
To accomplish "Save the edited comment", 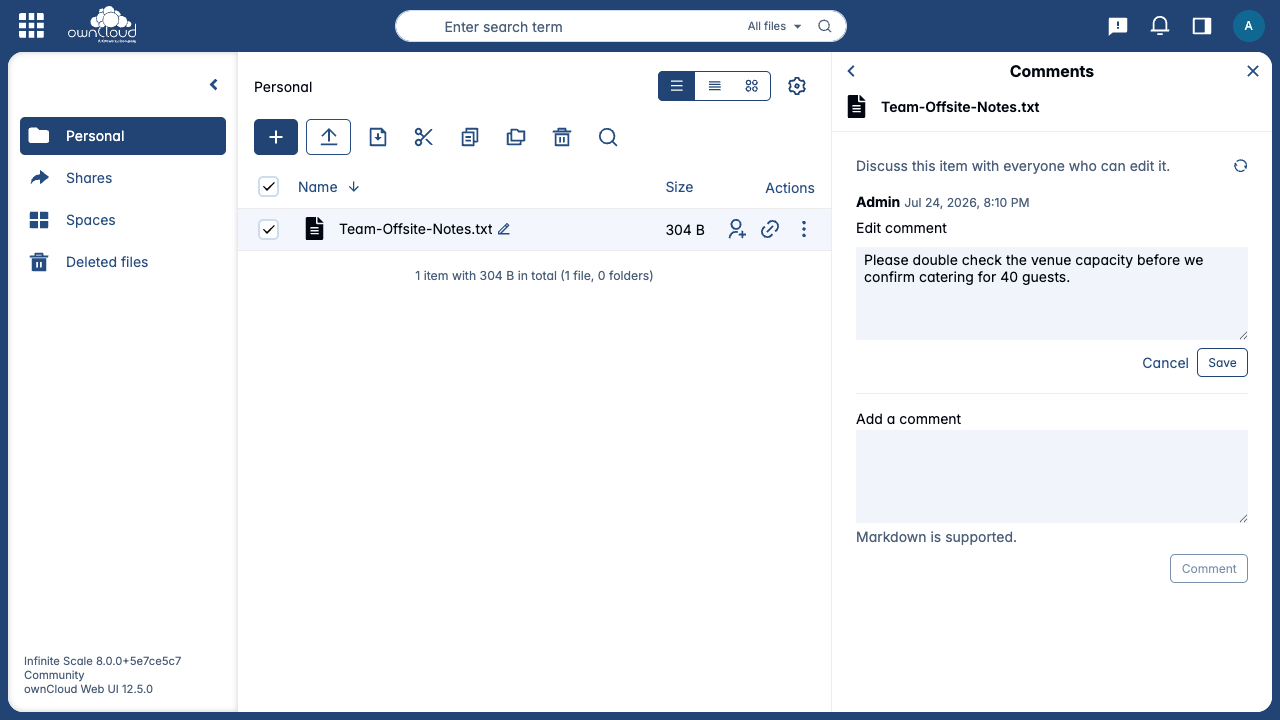I will pos(1222,363).
